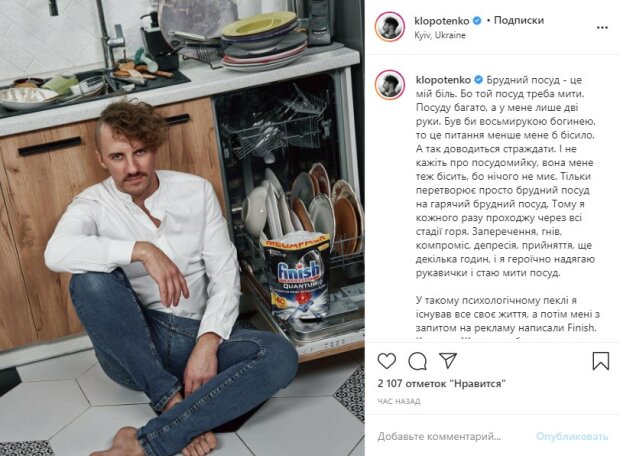Open the Kyiv, Ukraine location link
This screenshot has width=620, height=456.
[440, 35]
